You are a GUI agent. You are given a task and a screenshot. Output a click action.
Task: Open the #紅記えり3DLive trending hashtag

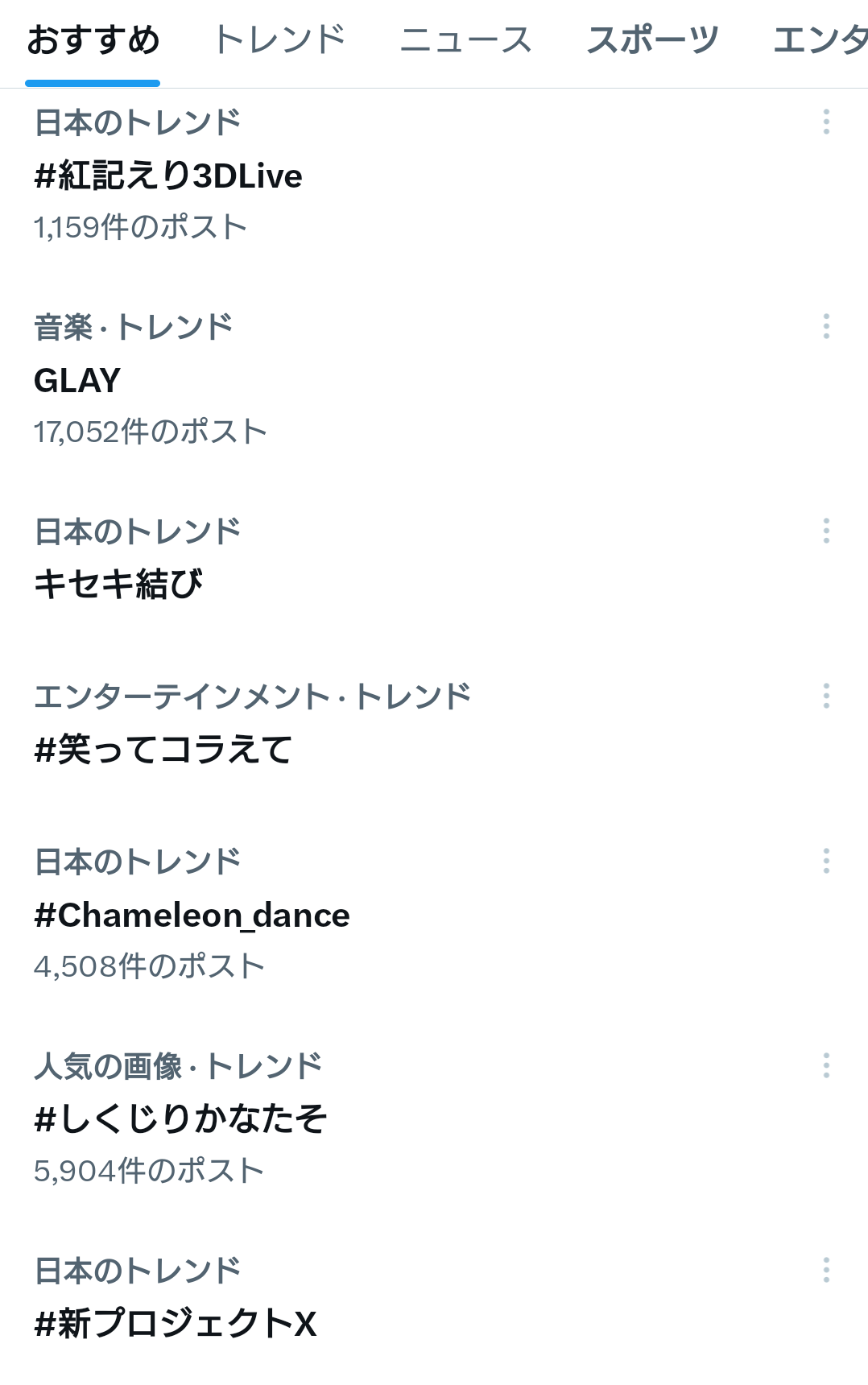(168, 176)
